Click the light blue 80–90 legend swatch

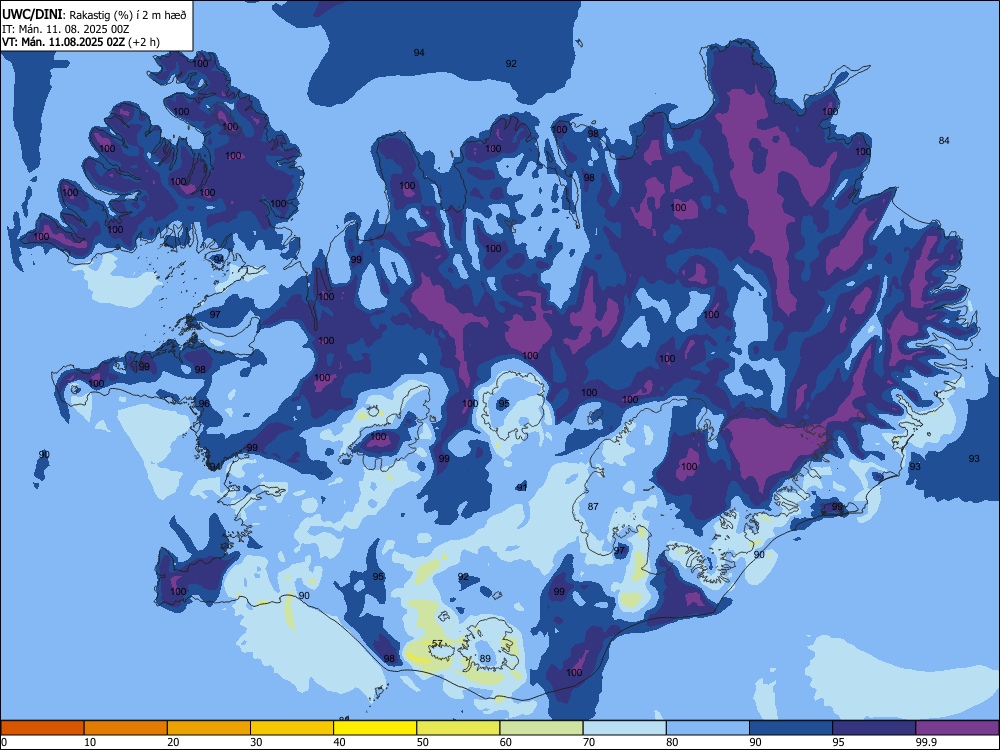click(x=708, y=728)
